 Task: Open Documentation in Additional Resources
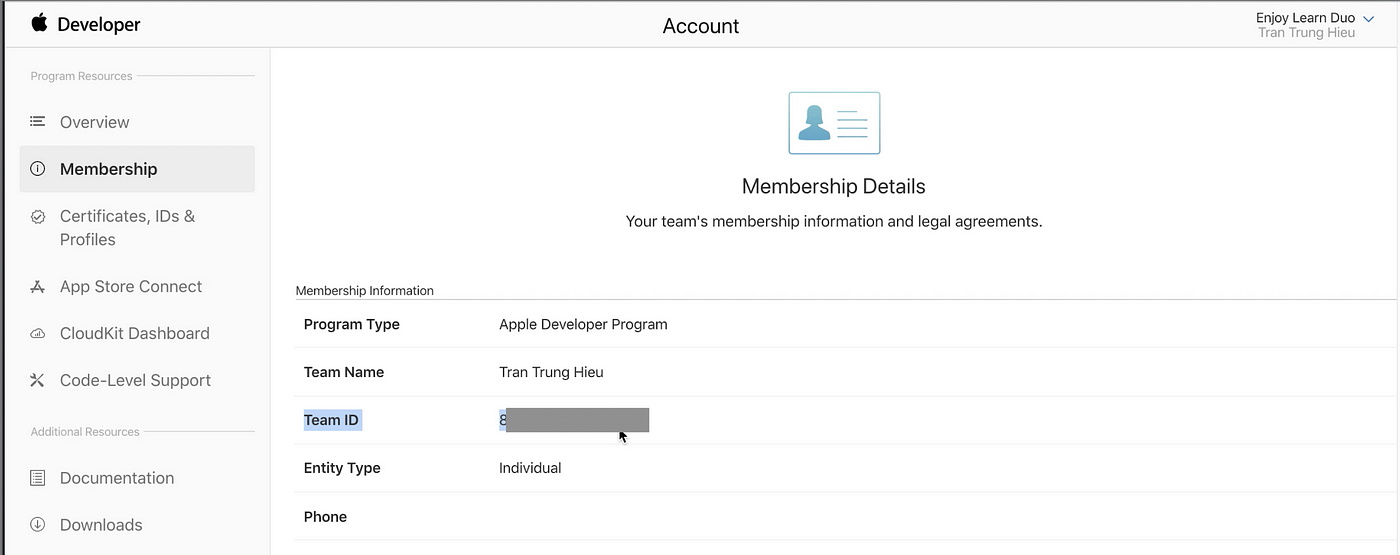tap(117, 478)
